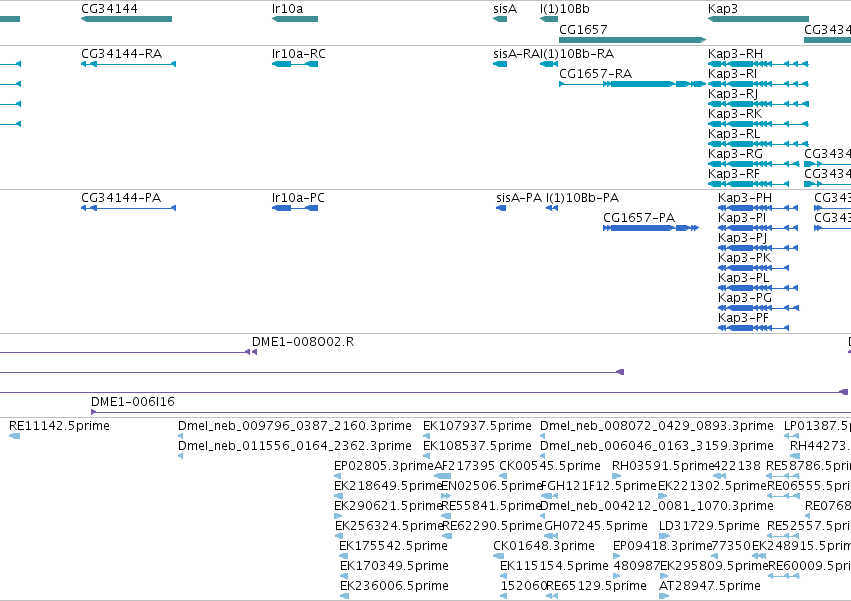The image size is (851, 601).
Task: Click protein Kap3-PJ
Action: point(758,248)
